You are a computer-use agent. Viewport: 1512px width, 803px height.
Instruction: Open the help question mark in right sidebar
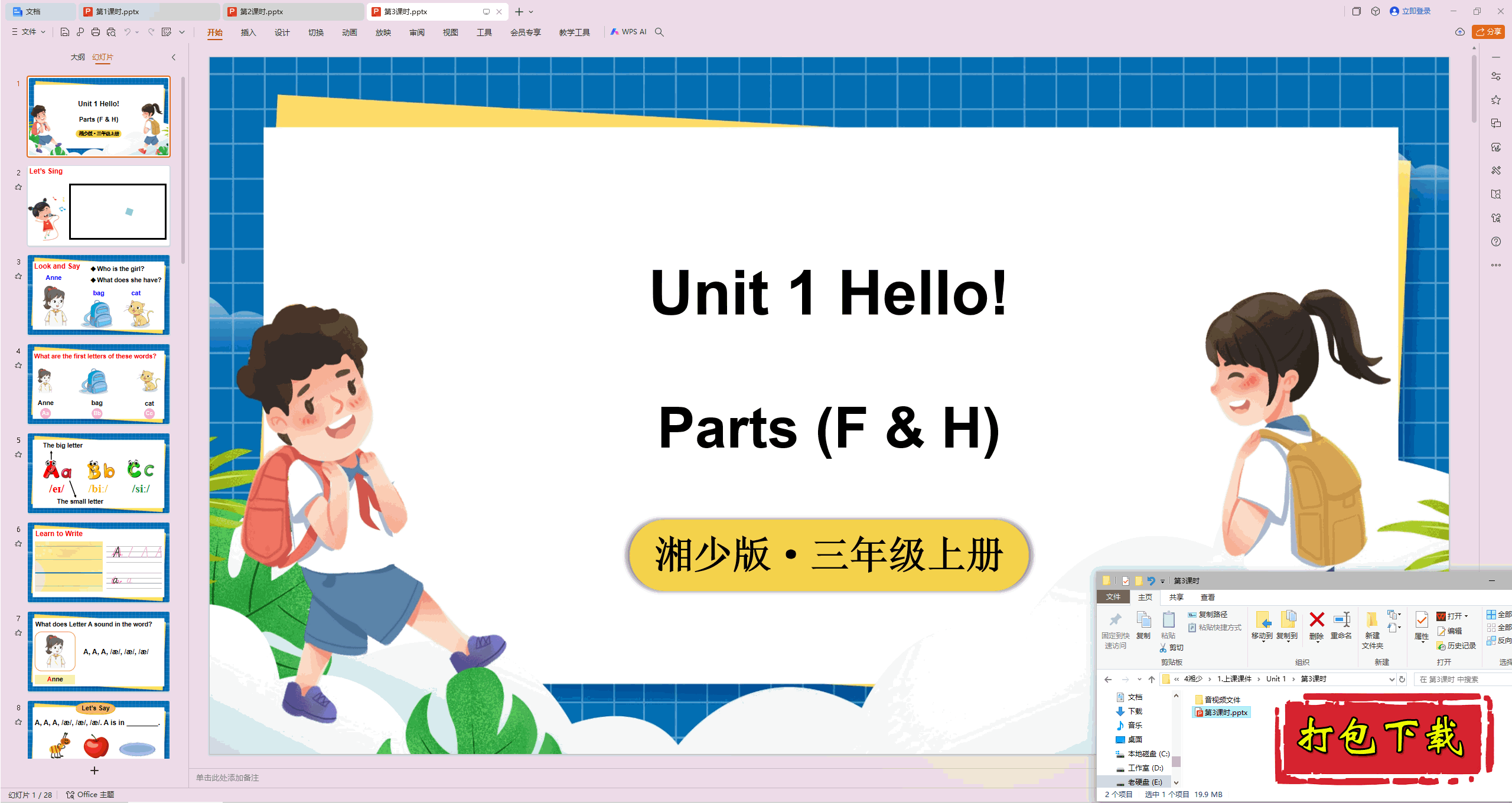[x=1496, y=241]
